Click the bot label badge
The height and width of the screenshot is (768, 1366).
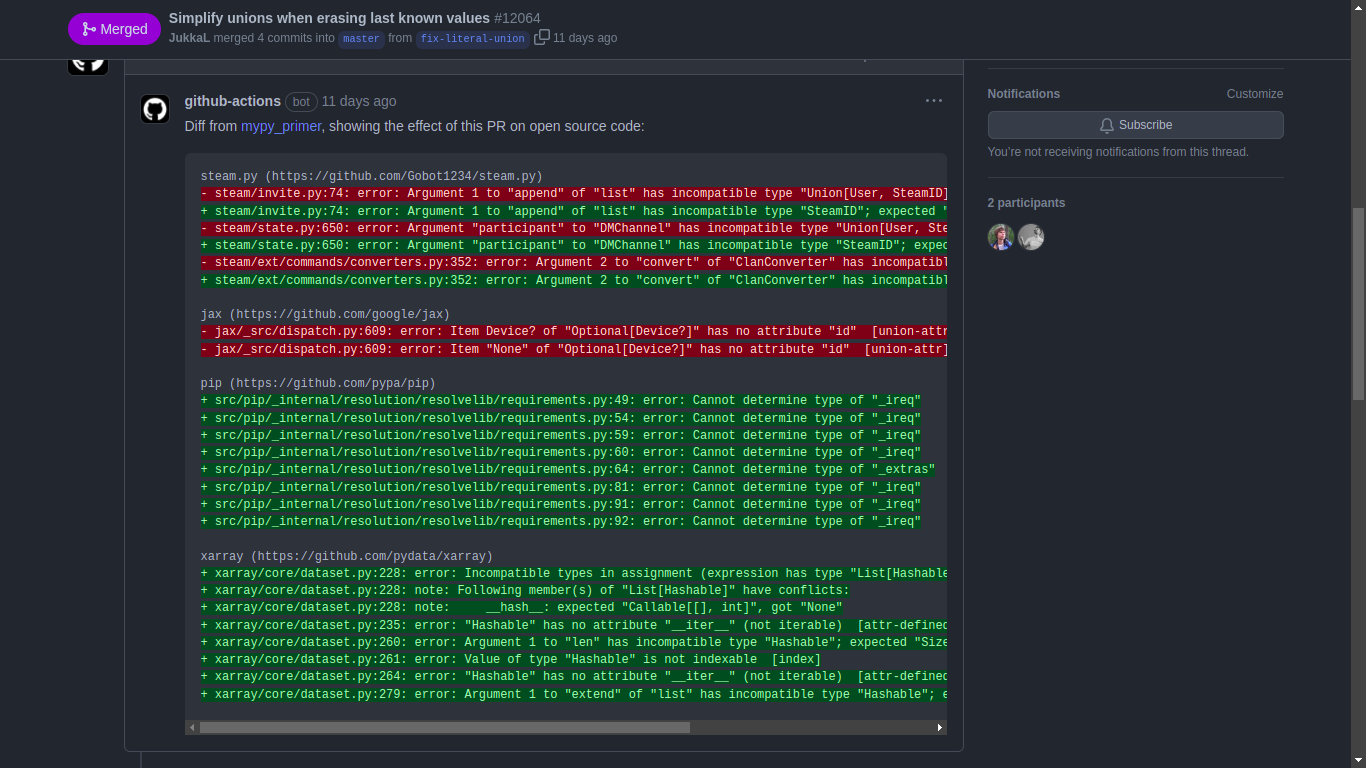[301, 102]
